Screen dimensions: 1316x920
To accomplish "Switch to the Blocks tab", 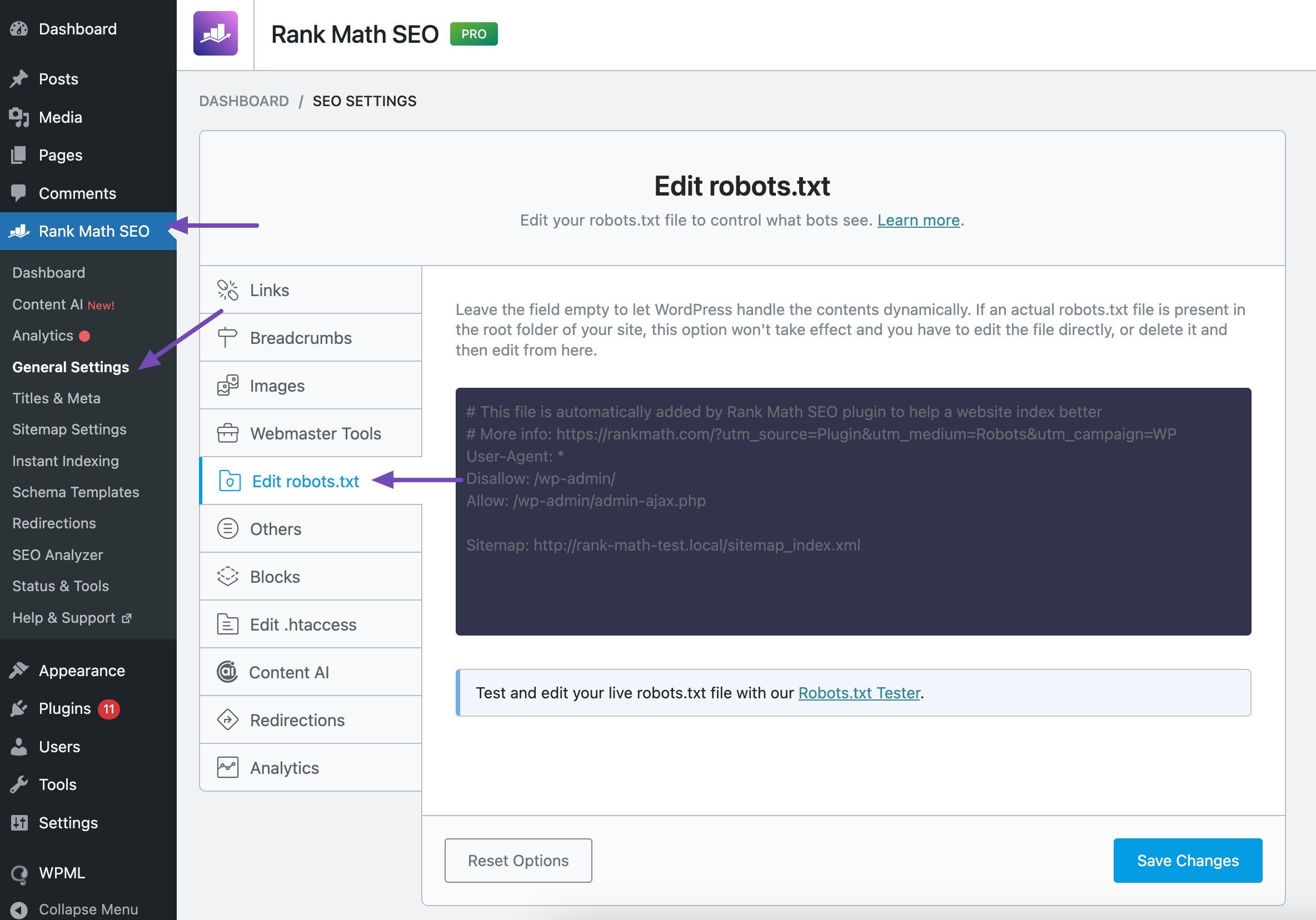I will point(311,576).
